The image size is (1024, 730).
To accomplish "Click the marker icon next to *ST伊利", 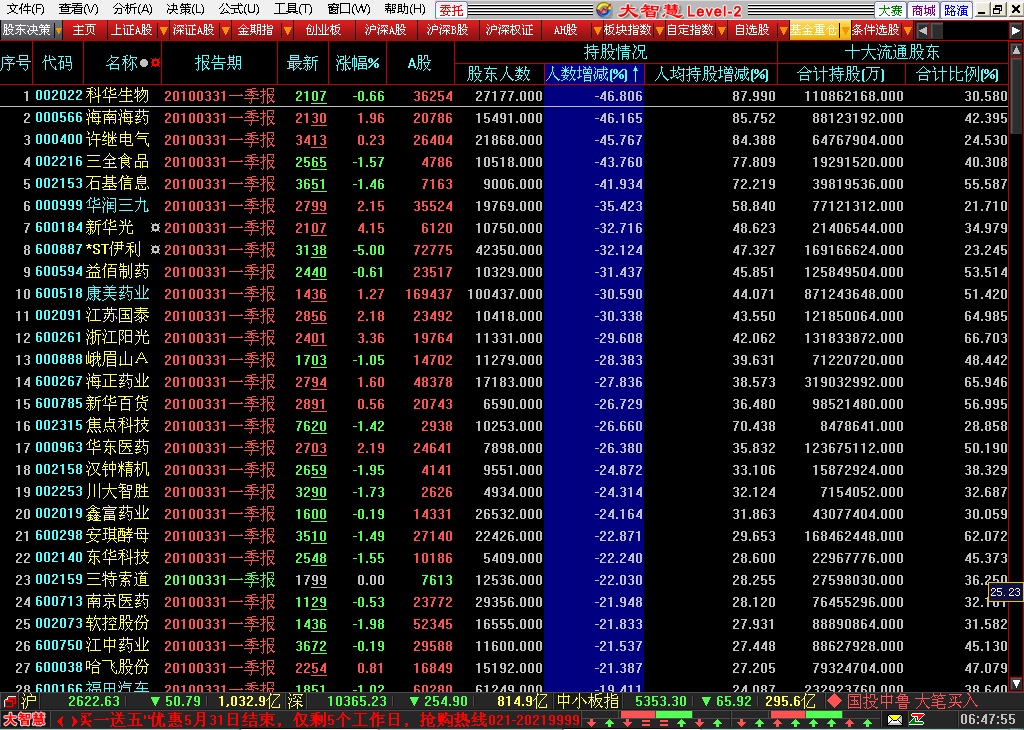I will pyautogui.click(x=155, y=249).
